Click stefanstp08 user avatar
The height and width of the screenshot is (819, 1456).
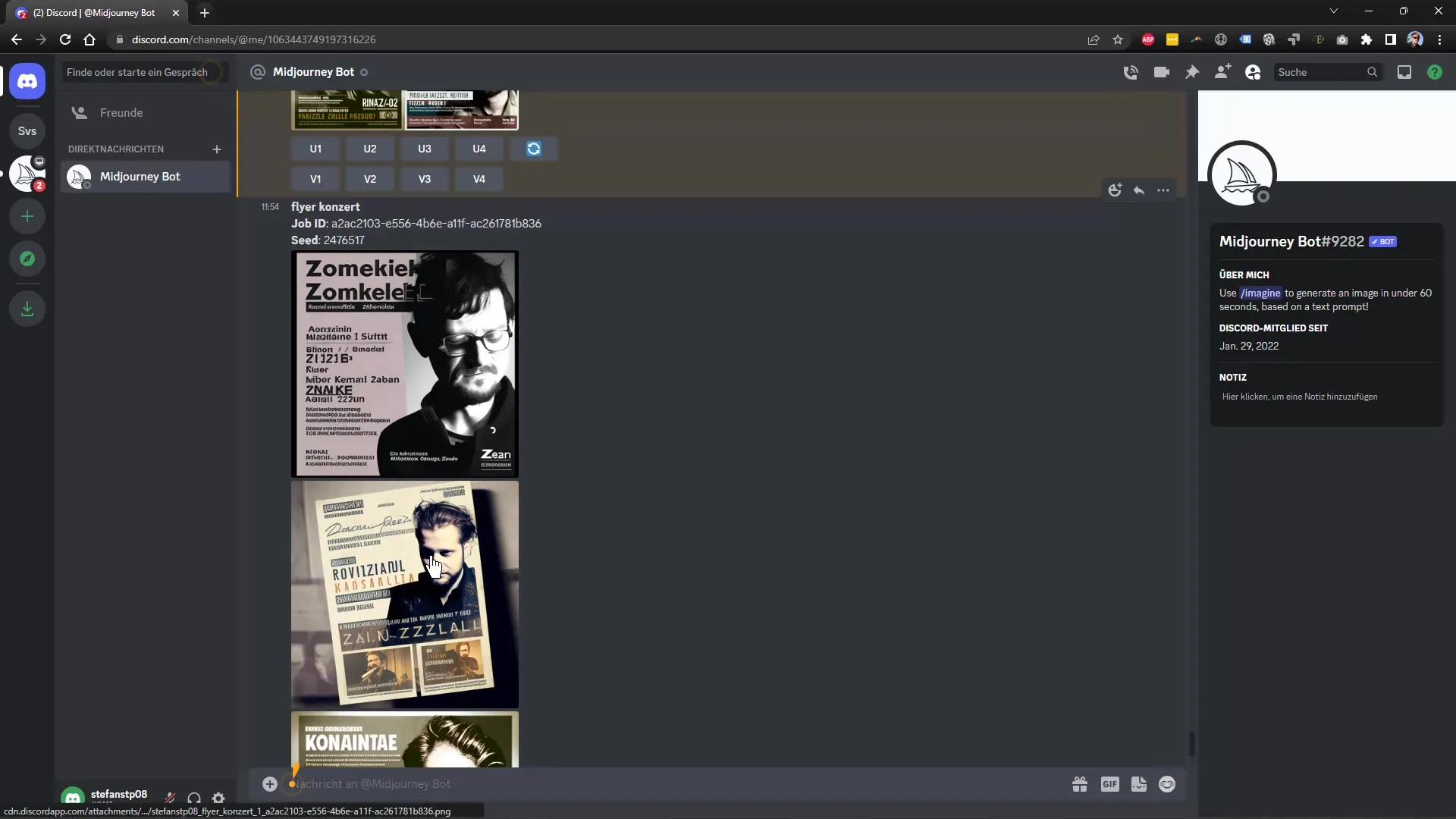point(73,797)
